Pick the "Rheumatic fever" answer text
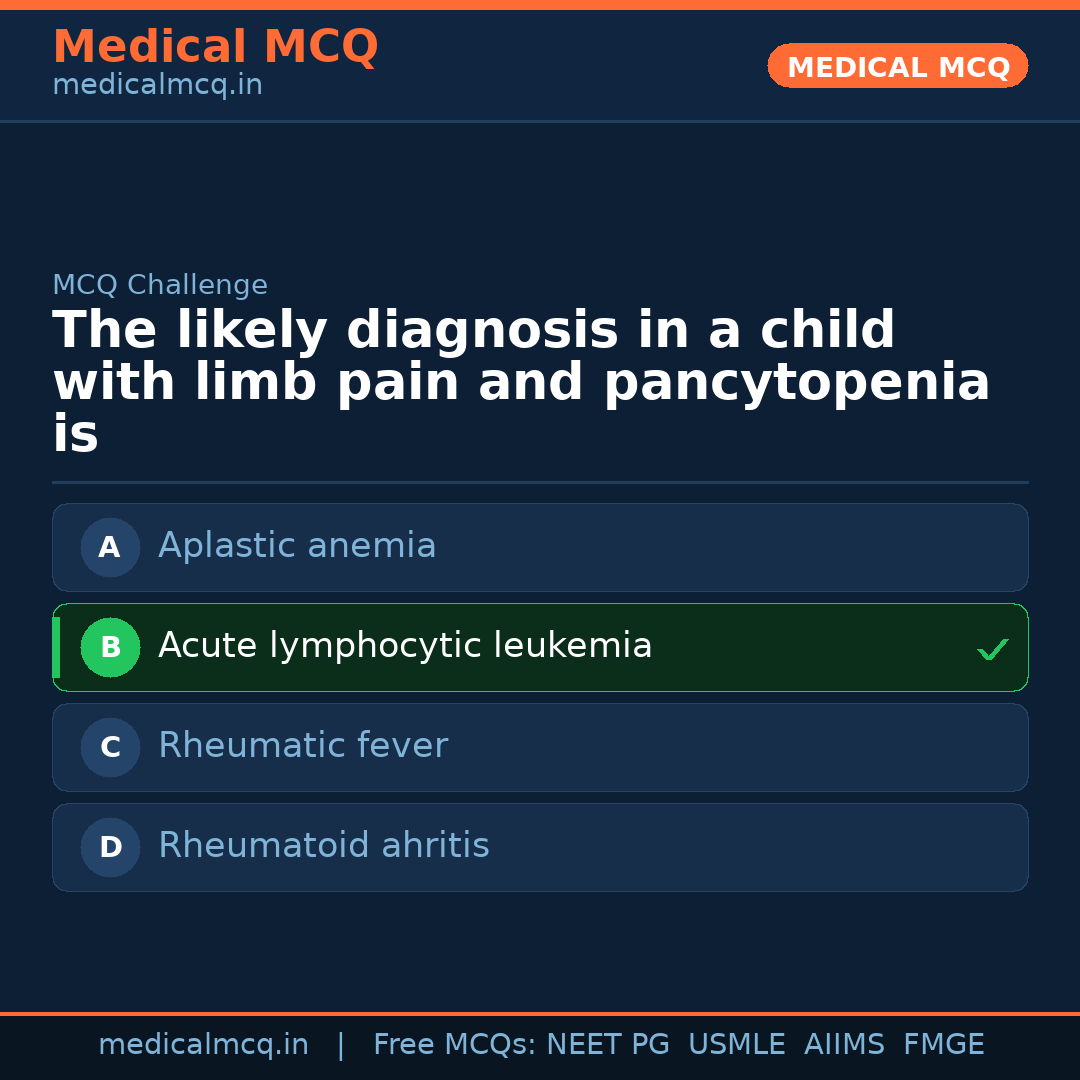Screen dimensions: 1080x1080 (303, 746)
